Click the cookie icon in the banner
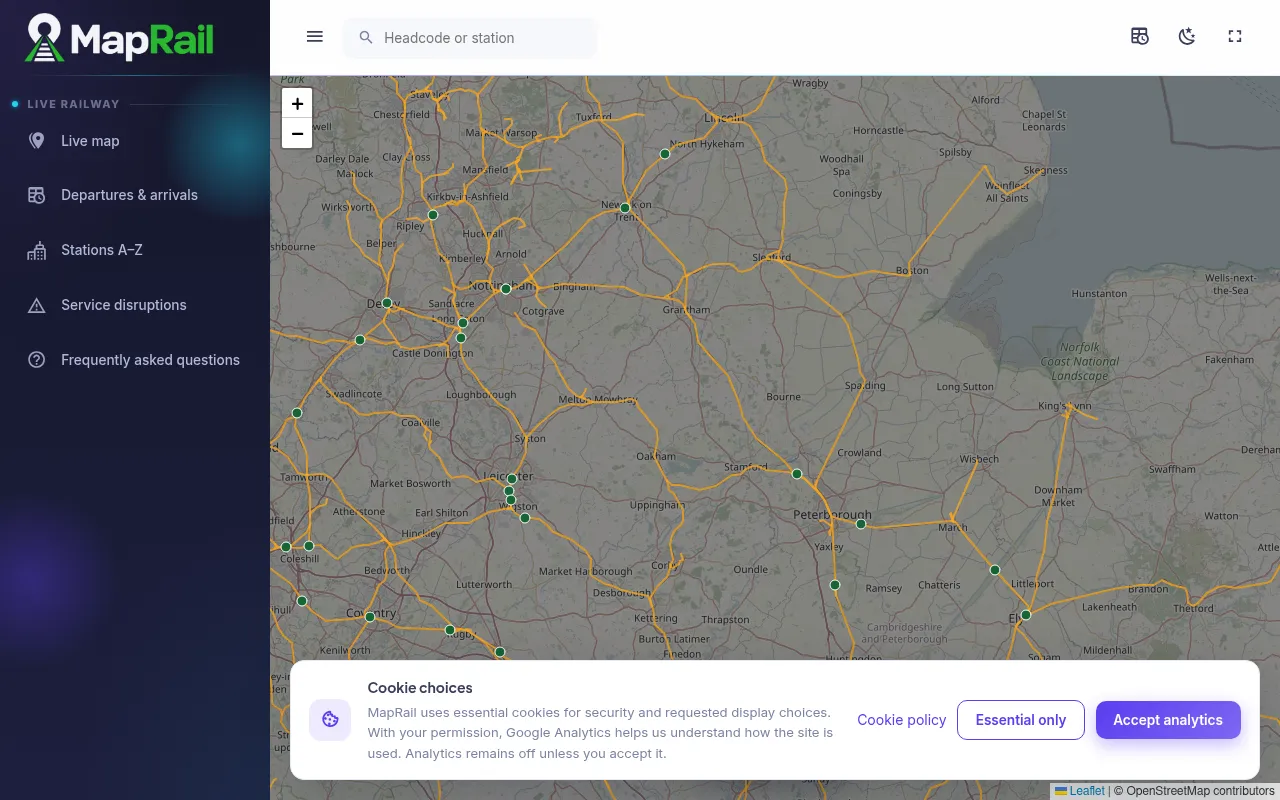Image resolution: width=1280 pixels, height=800 pixels. point(330,720)
